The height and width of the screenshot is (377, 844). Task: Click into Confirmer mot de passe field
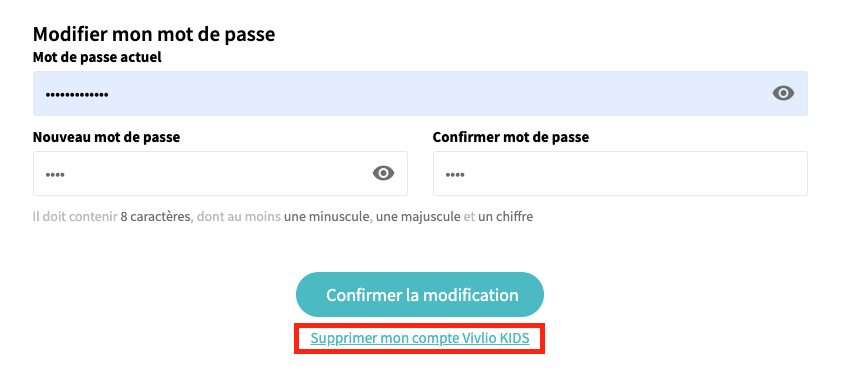click(x=620, y=173)
